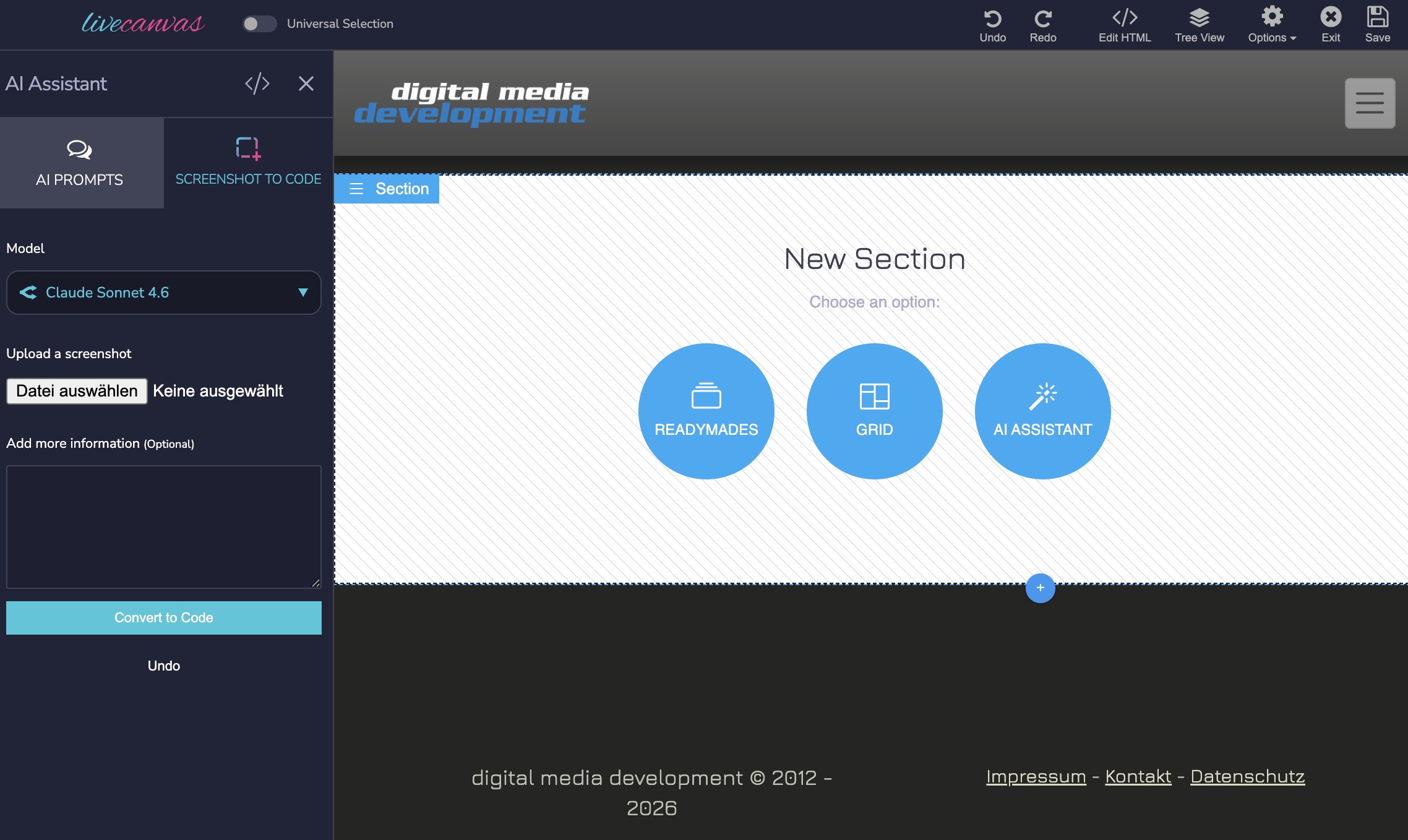1408x840 pixels.
Task: Click the Convert to Code button
Action: click(x=164, y=618)
